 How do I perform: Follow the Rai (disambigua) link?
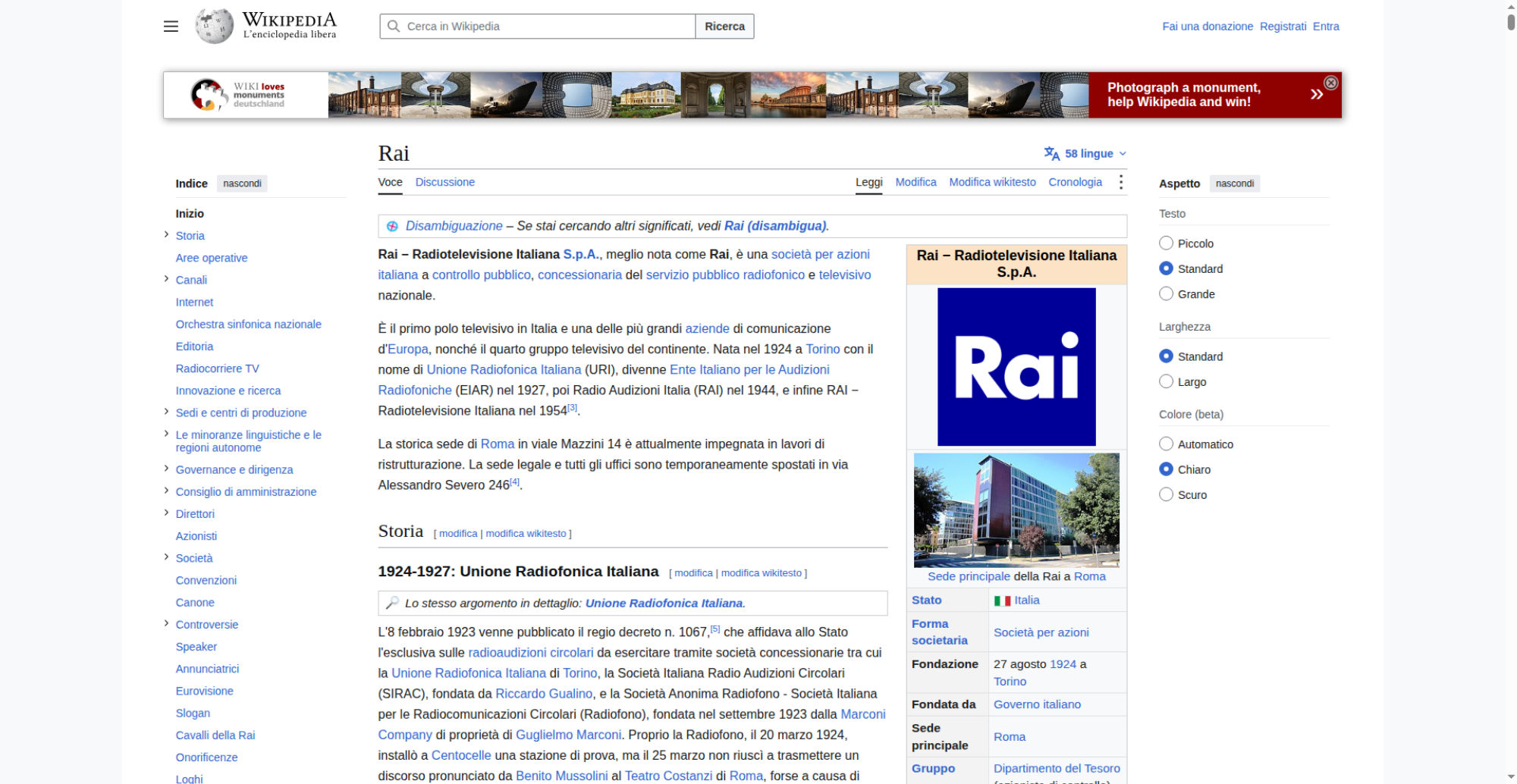[x=774, y=226]
